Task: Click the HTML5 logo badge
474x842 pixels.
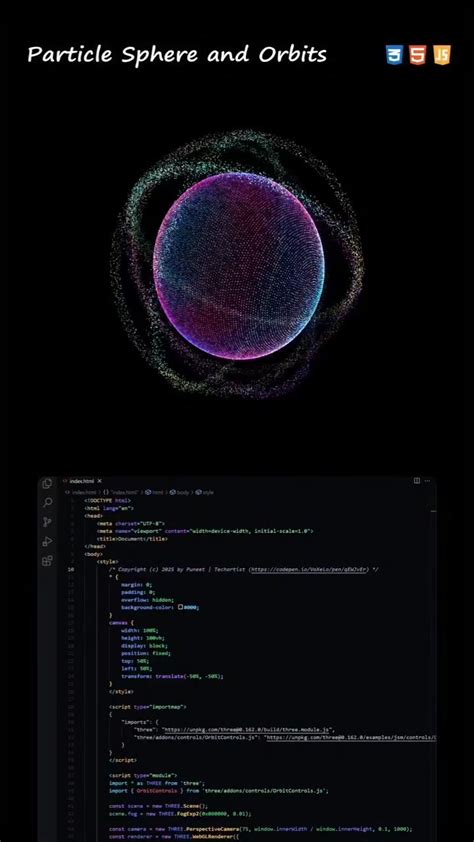Action: point(417,55)
